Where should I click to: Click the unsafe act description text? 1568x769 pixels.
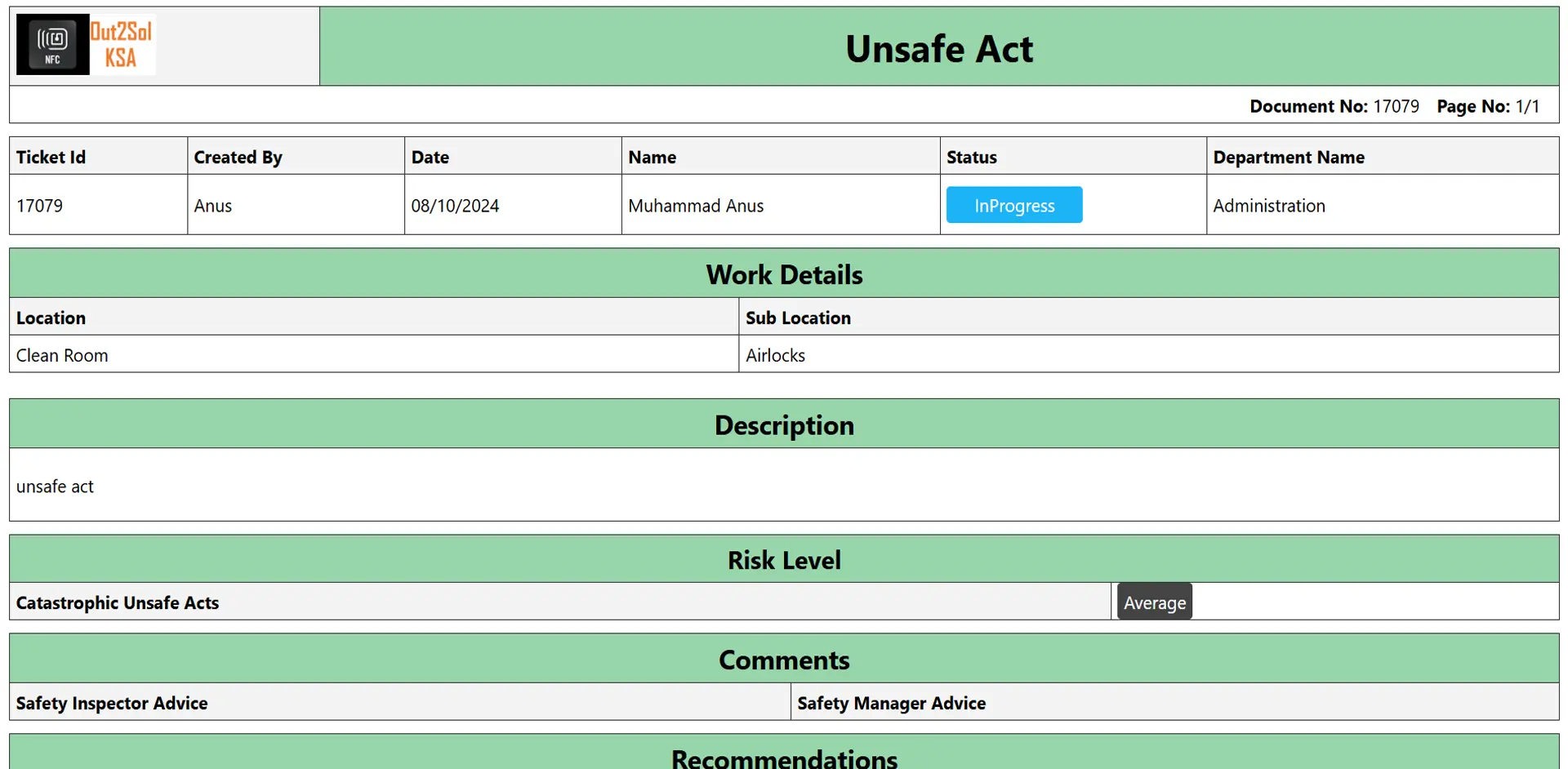coord(55,487)
